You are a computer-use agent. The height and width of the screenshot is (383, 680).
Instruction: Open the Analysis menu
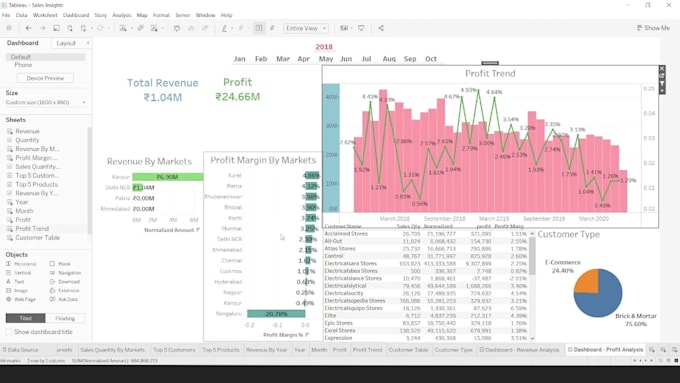coord(121,15)
